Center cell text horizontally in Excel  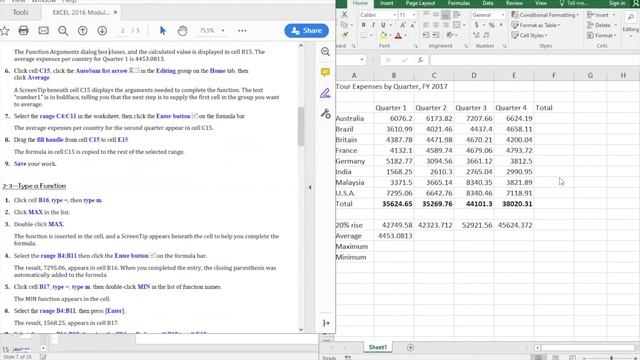[436, 25]
